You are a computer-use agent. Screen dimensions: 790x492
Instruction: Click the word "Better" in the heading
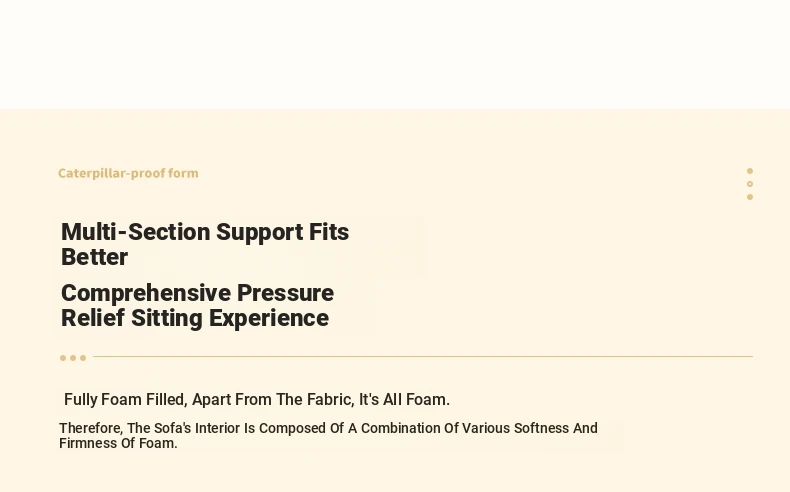(x=94, y=257)
